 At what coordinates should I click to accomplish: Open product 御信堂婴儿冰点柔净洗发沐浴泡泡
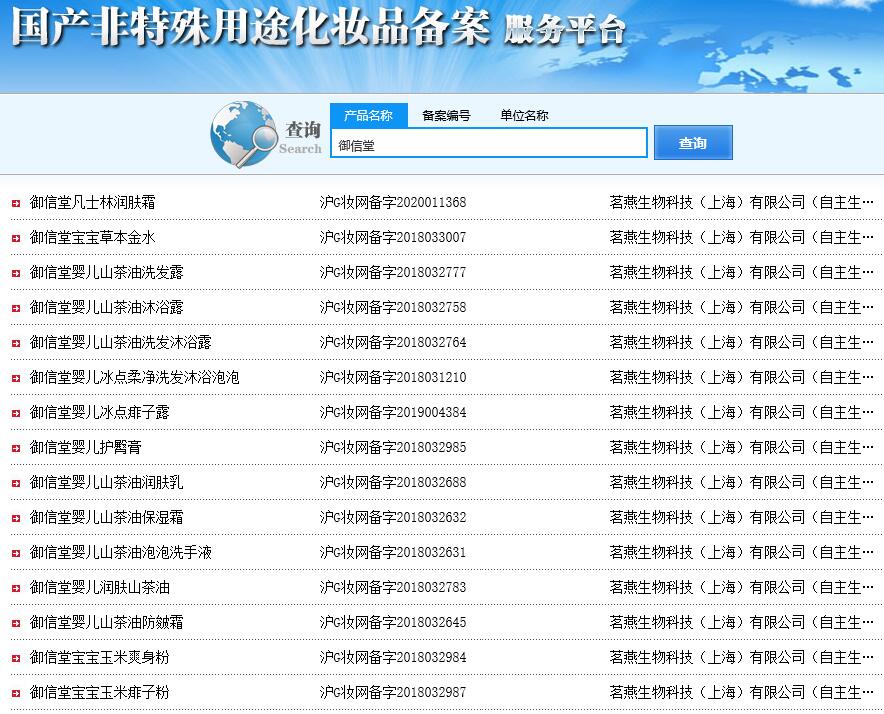click(x=135, y=377)
